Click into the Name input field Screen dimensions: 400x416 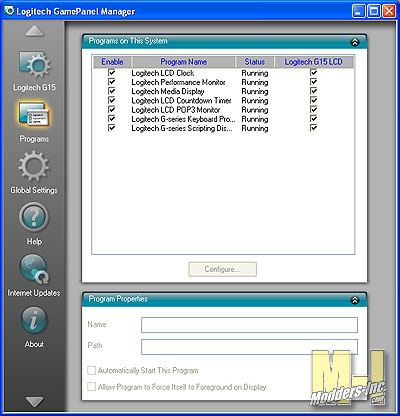(249, 325)
